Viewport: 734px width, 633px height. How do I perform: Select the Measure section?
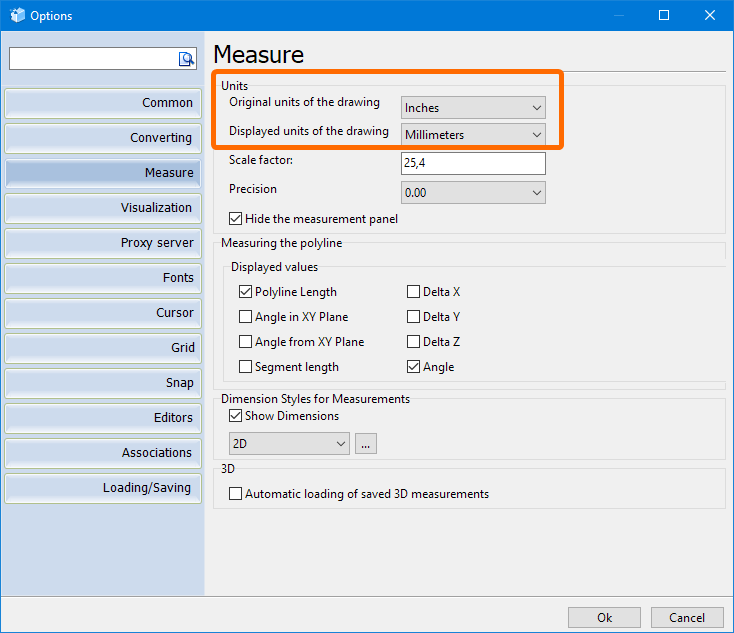(x=103, y=173)
